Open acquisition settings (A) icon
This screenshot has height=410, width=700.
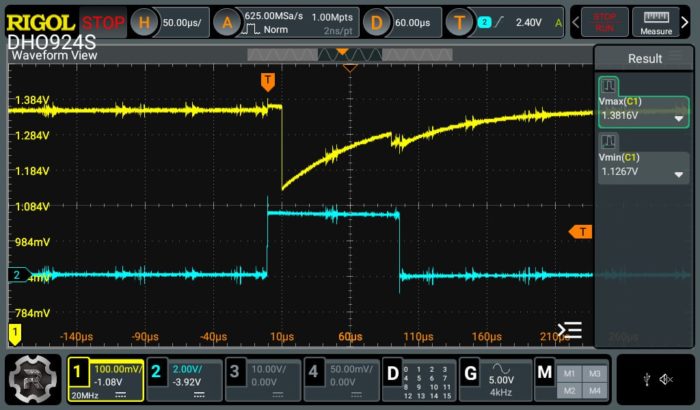coord(227,22)
